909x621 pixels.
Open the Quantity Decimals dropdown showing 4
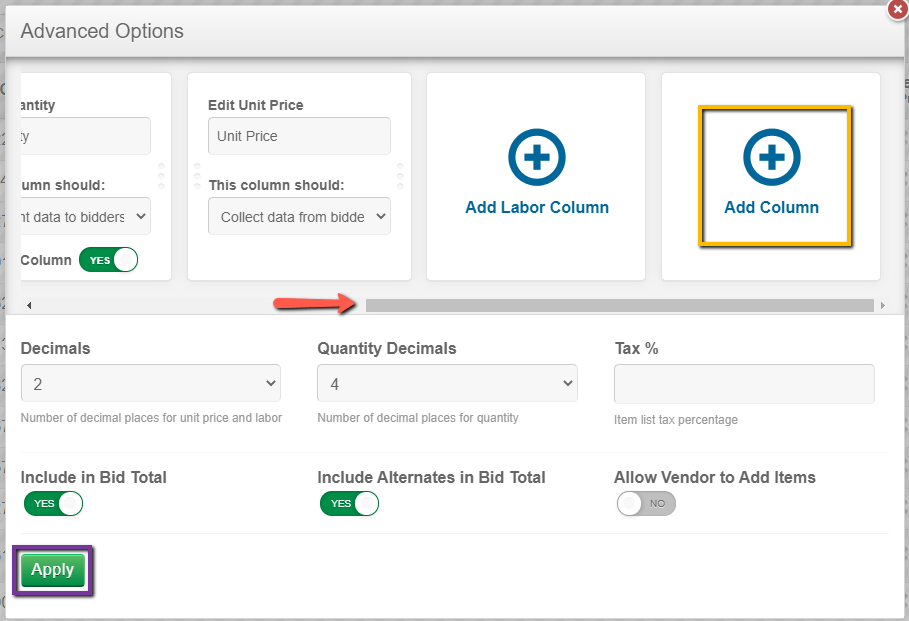coord(447,383)
